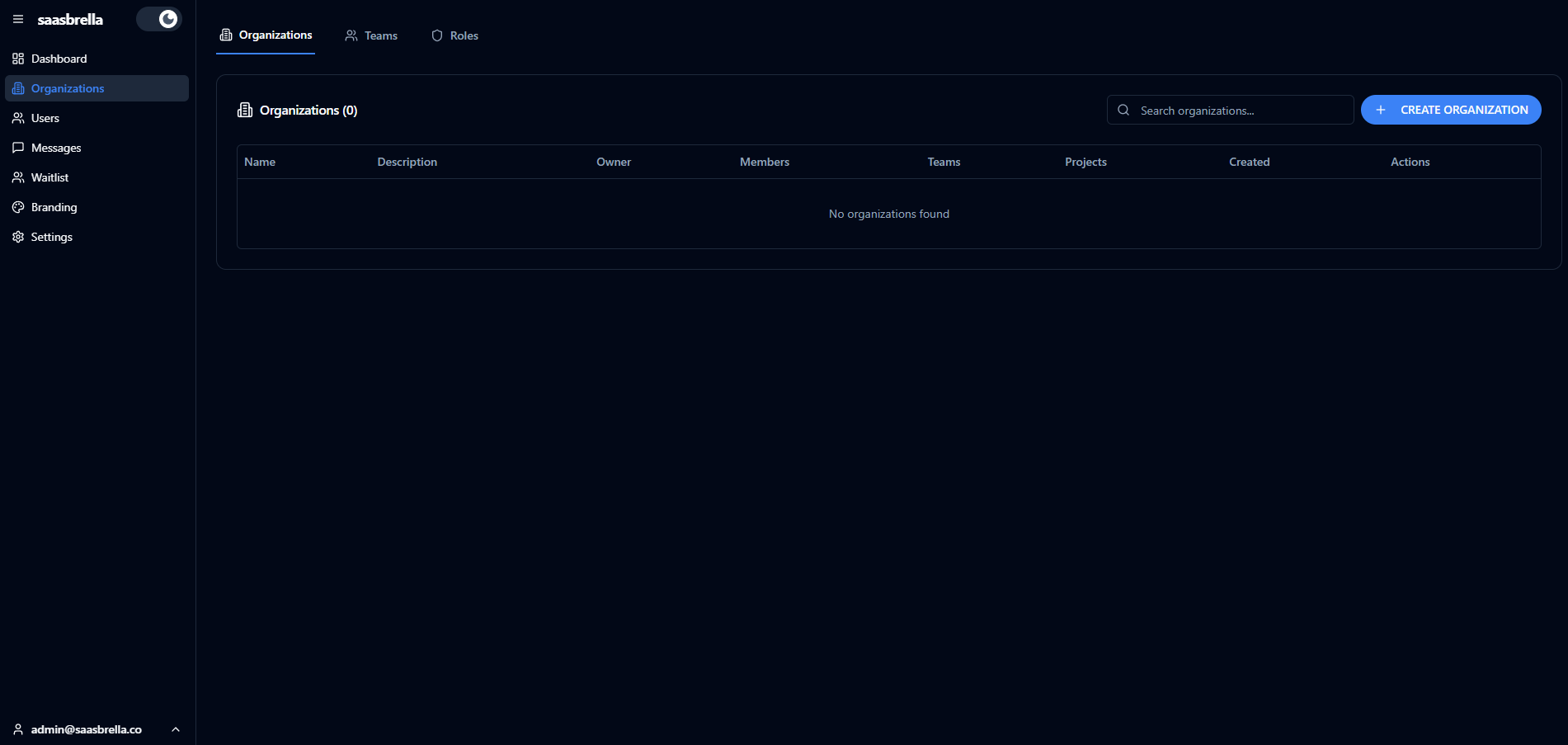Toggle the dark mode switch
The width and height of the screenshot is (1568, 745).
159,19
